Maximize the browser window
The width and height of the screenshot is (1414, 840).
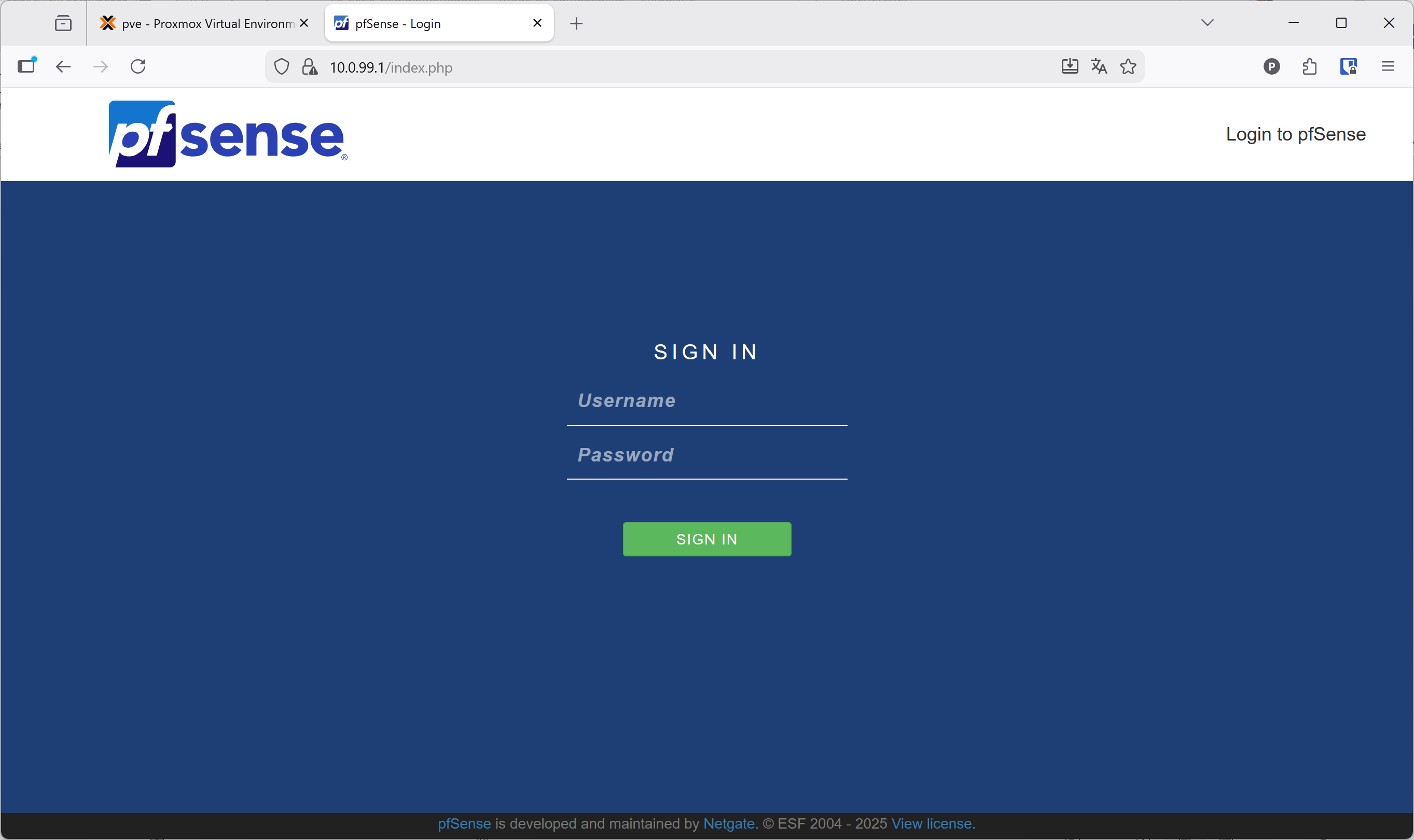click(1341, 23)
